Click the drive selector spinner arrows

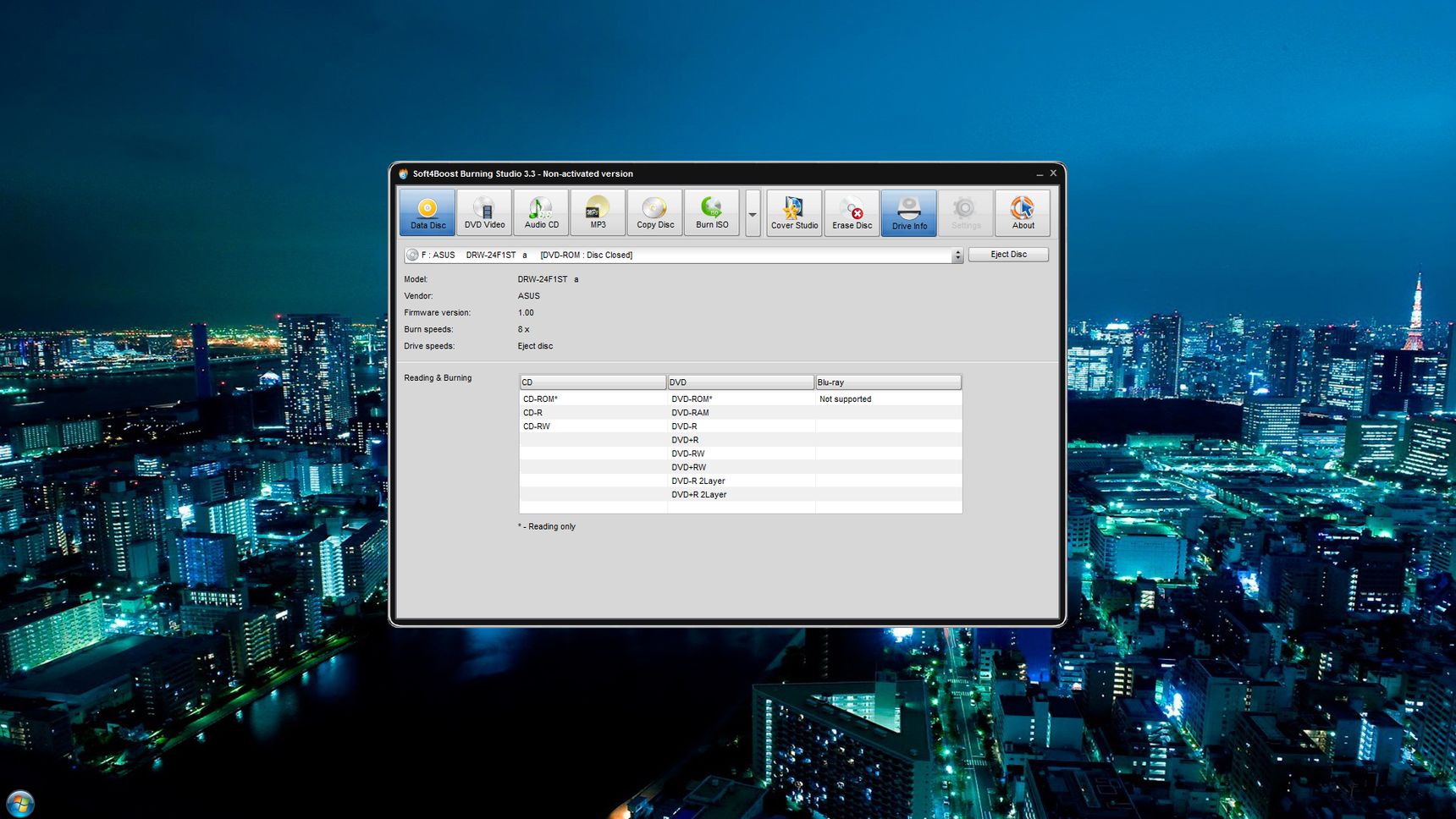[x=957, y=255]
